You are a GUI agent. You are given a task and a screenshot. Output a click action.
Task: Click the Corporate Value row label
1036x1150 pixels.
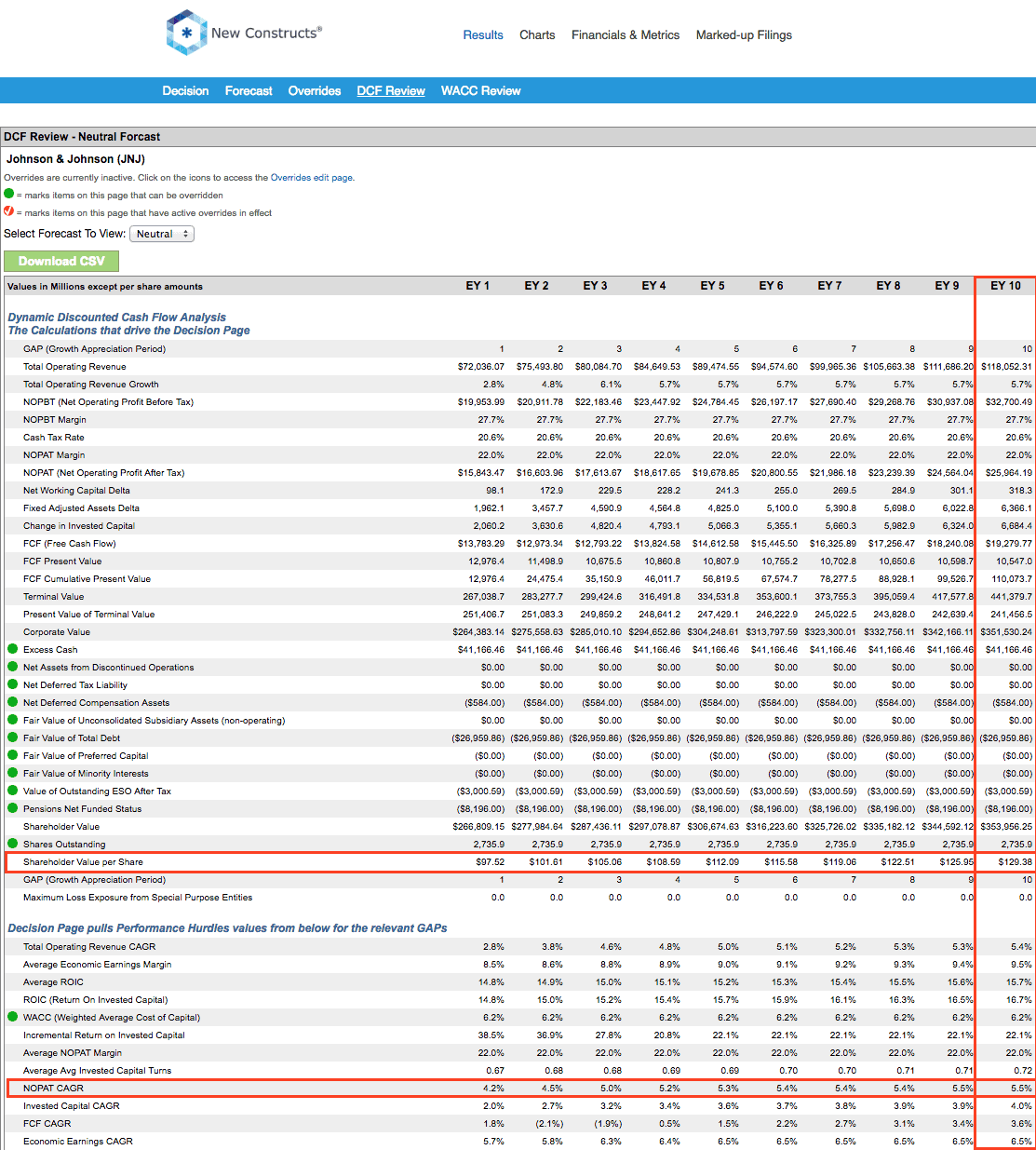[57, 632]
